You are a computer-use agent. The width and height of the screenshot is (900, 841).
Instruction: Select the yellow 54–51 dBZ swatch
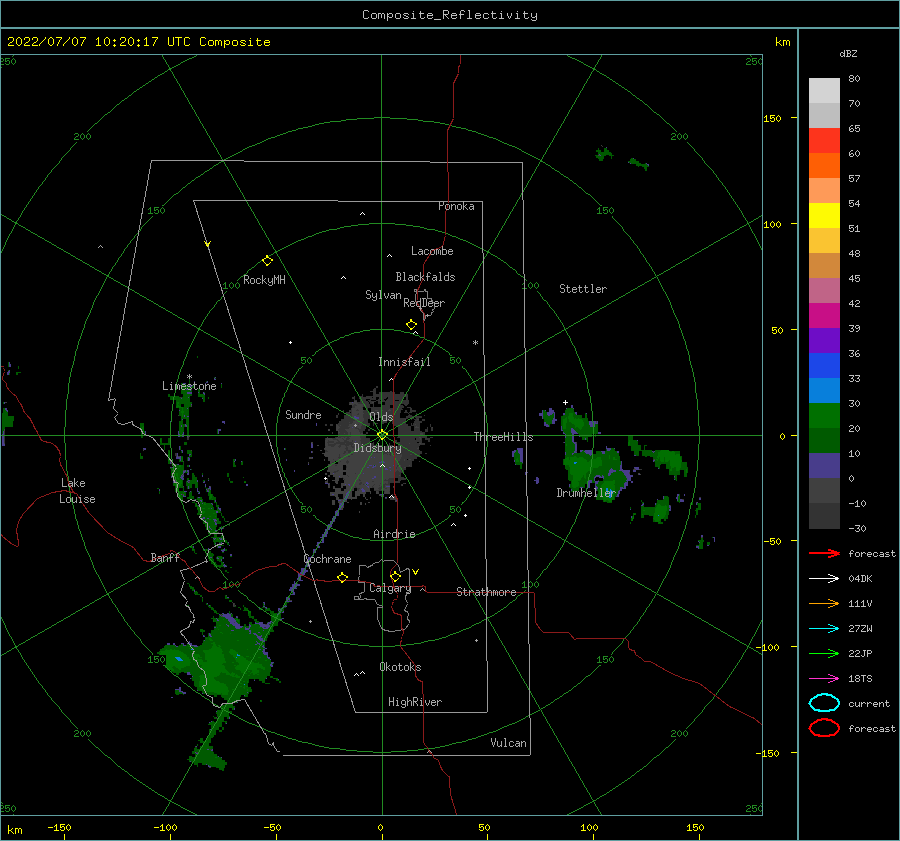(824, 216)
